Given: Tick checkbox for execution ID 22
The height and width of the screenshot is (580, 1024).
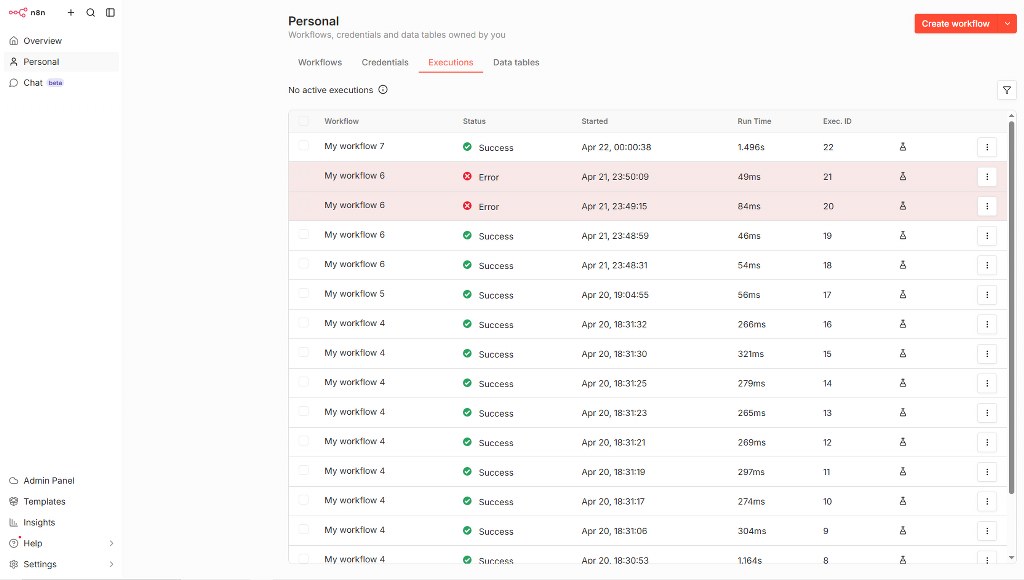Looking at the screenshot, I should point(304,146).
